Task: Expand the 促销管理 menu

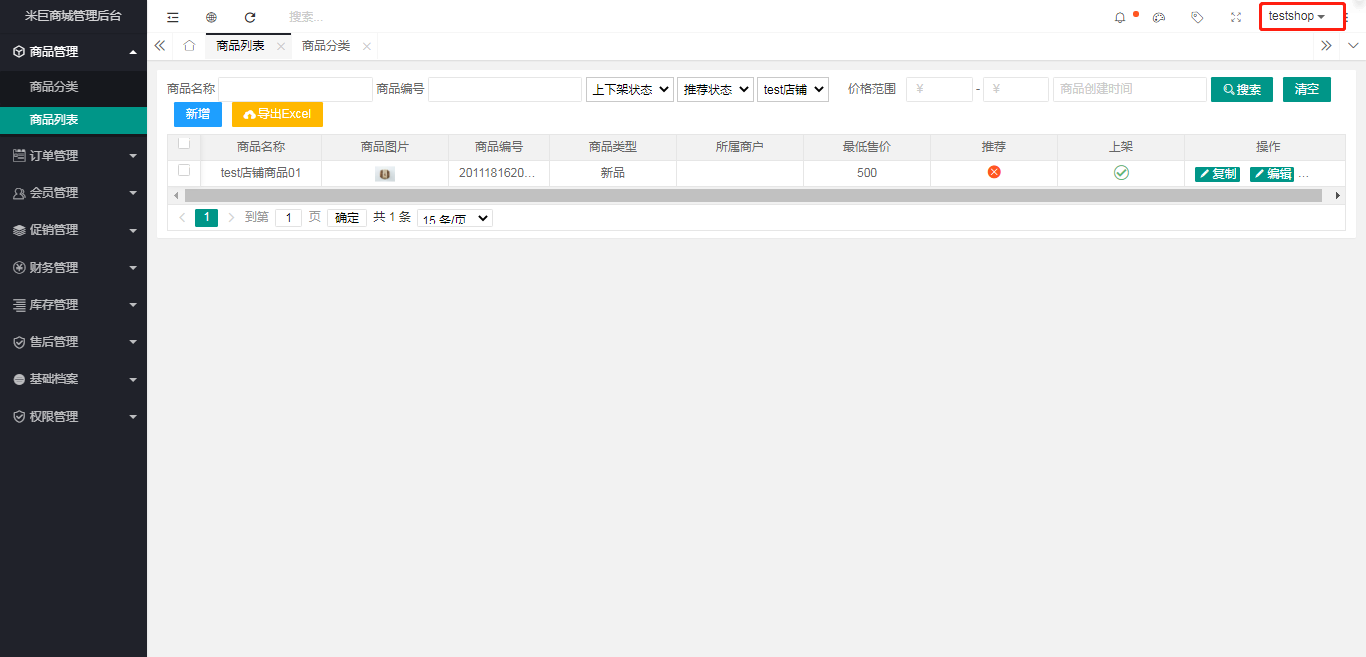Action: click(x=73, y=230)
